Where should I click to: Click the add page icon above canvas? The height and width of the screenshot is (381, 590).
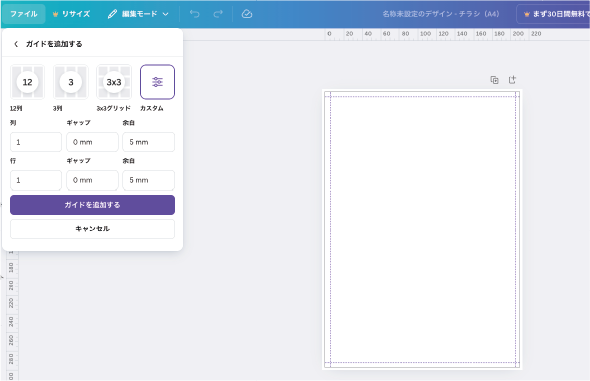(512, 80)
